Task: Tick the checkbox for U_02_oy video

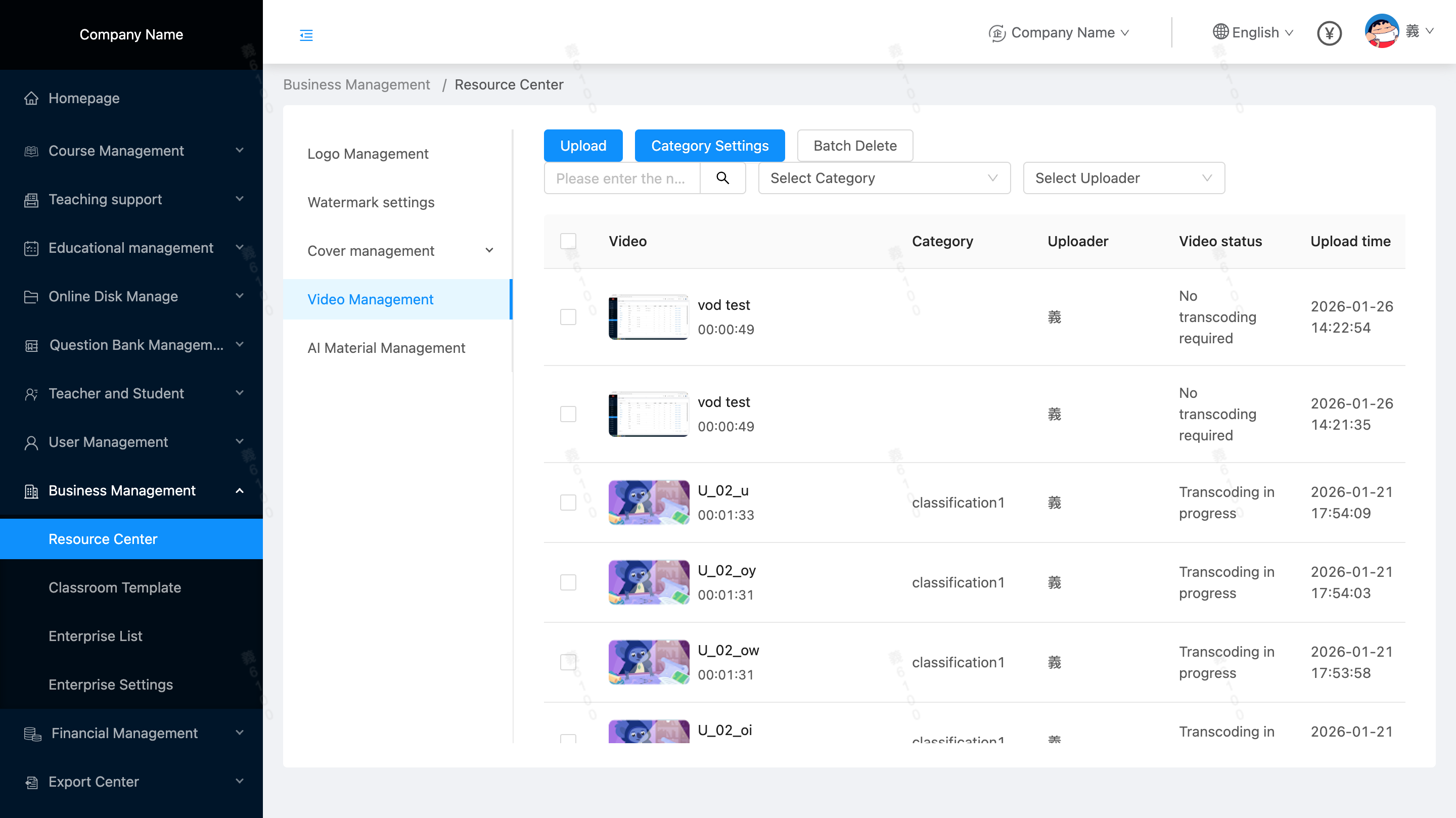Action: coord(568,582)
